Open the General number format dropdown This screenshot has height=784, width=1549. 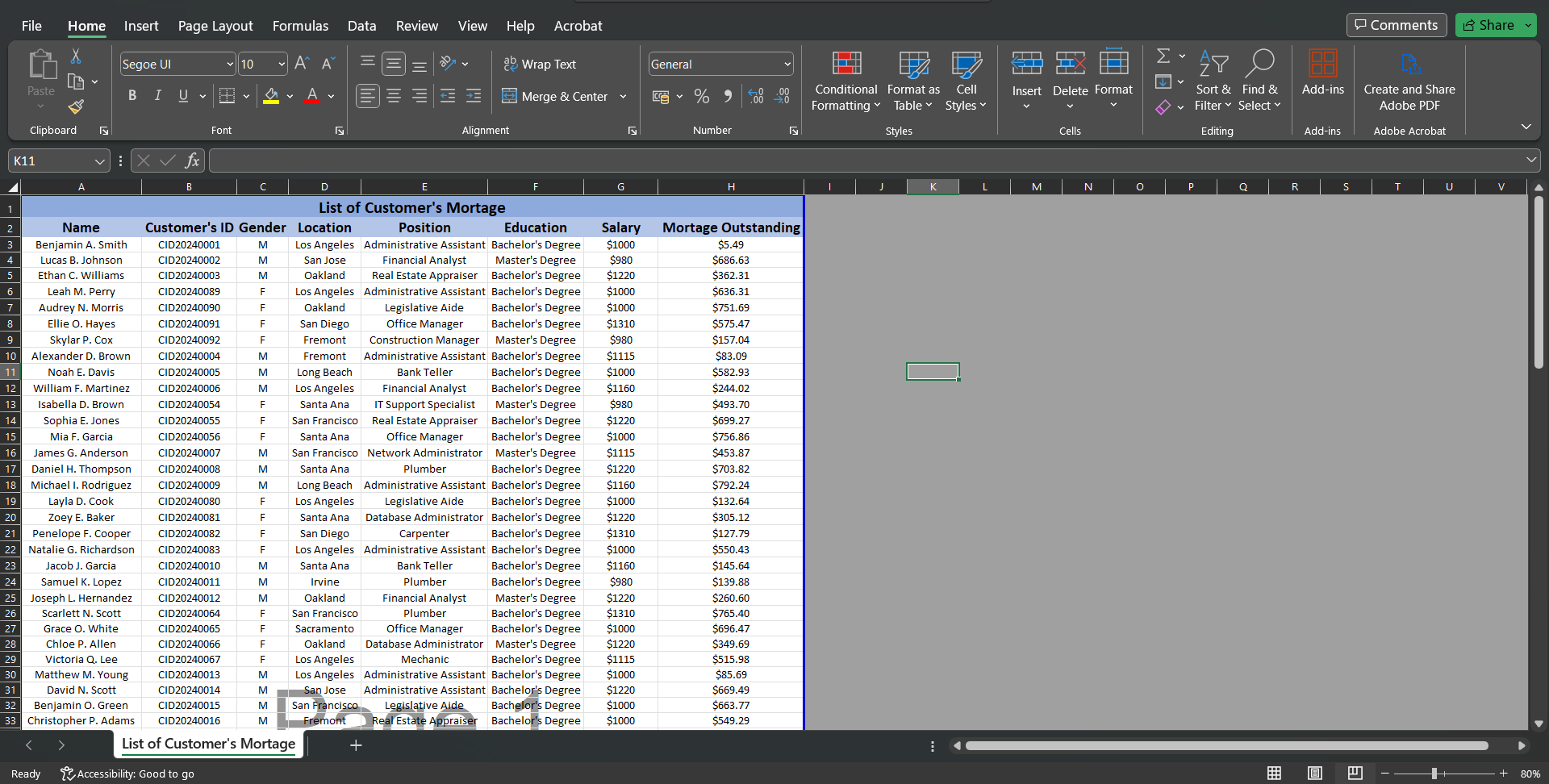point(787,64)
